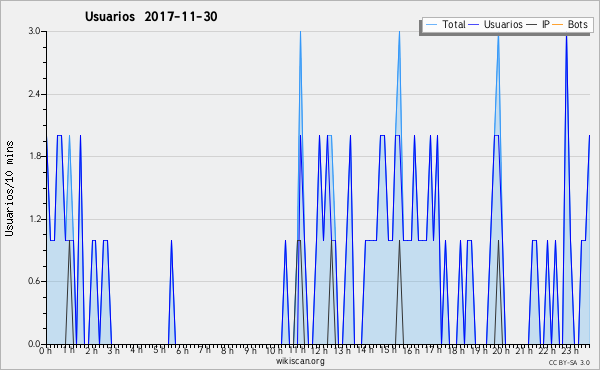Click the 6 h mark on the time axis

point(182,351)
